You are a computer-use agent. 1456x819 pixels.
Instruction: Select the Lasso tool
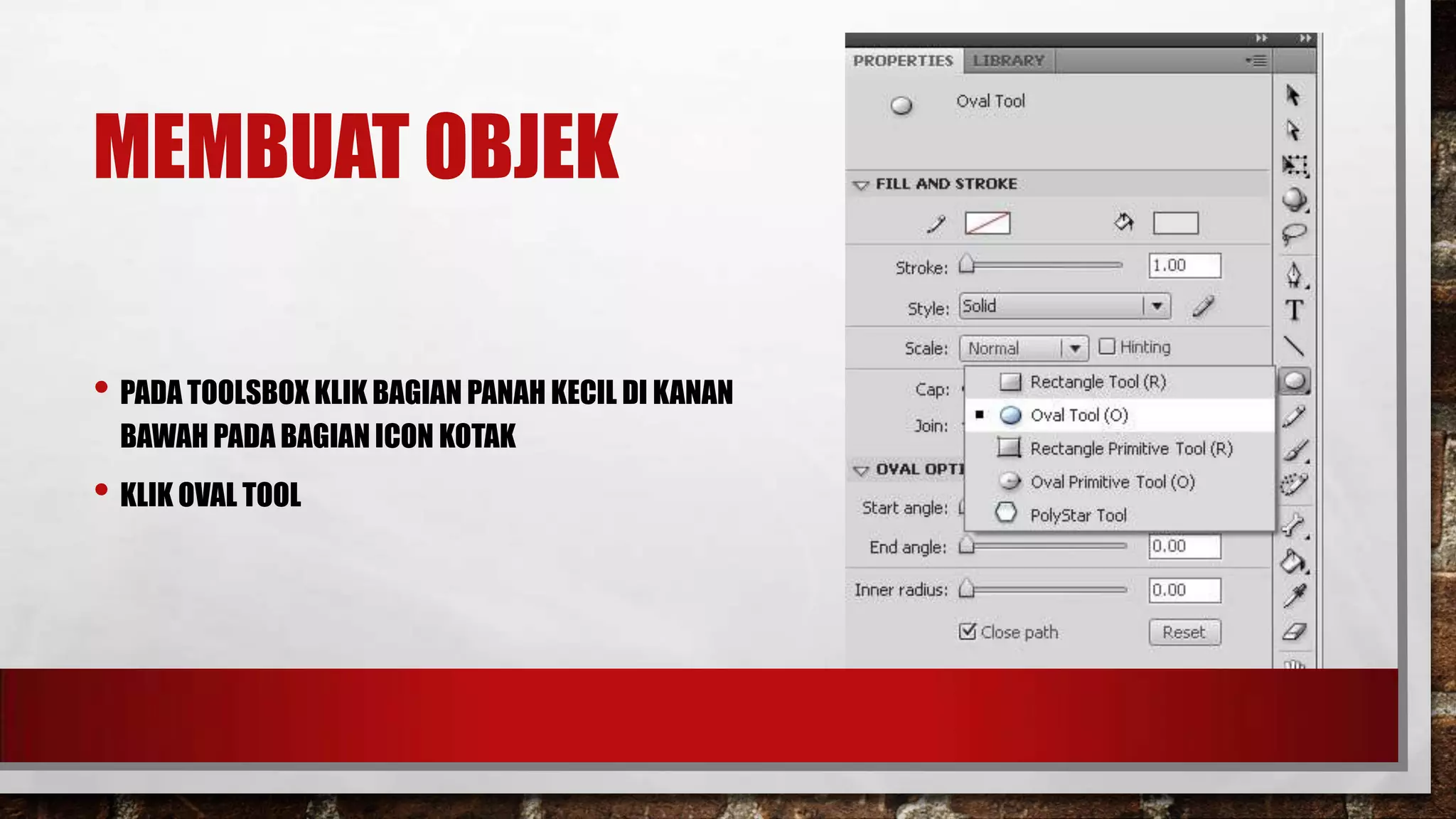(x=1295, y=235)
